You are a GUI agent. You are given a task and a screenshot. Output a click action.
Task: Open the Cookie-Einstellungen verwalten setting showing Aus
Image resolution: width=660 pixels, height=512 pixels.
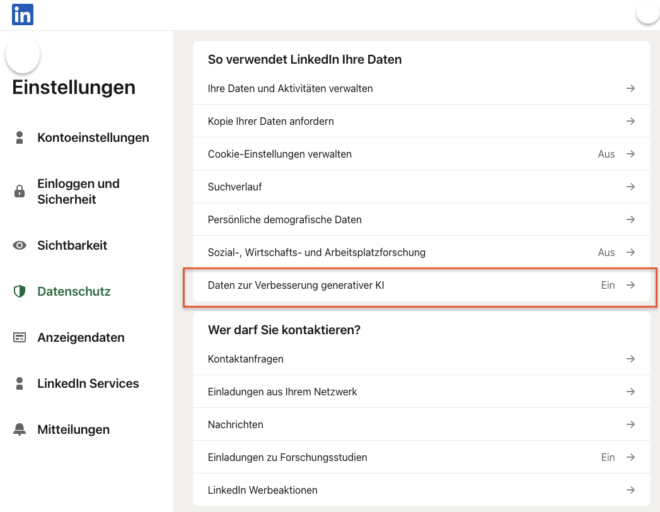(x=421, y=154)
